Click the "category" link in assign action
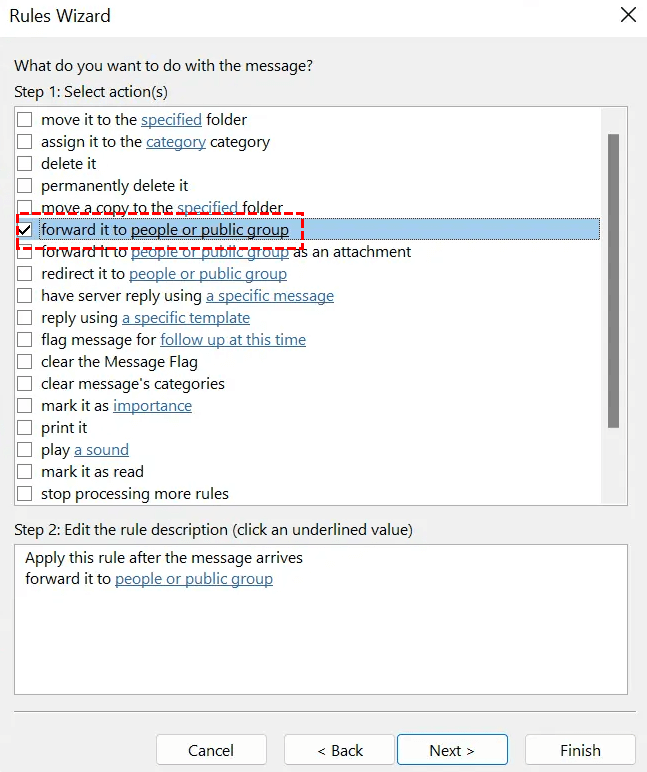Screen dimensions: 647x772 [x=176, y=142]
